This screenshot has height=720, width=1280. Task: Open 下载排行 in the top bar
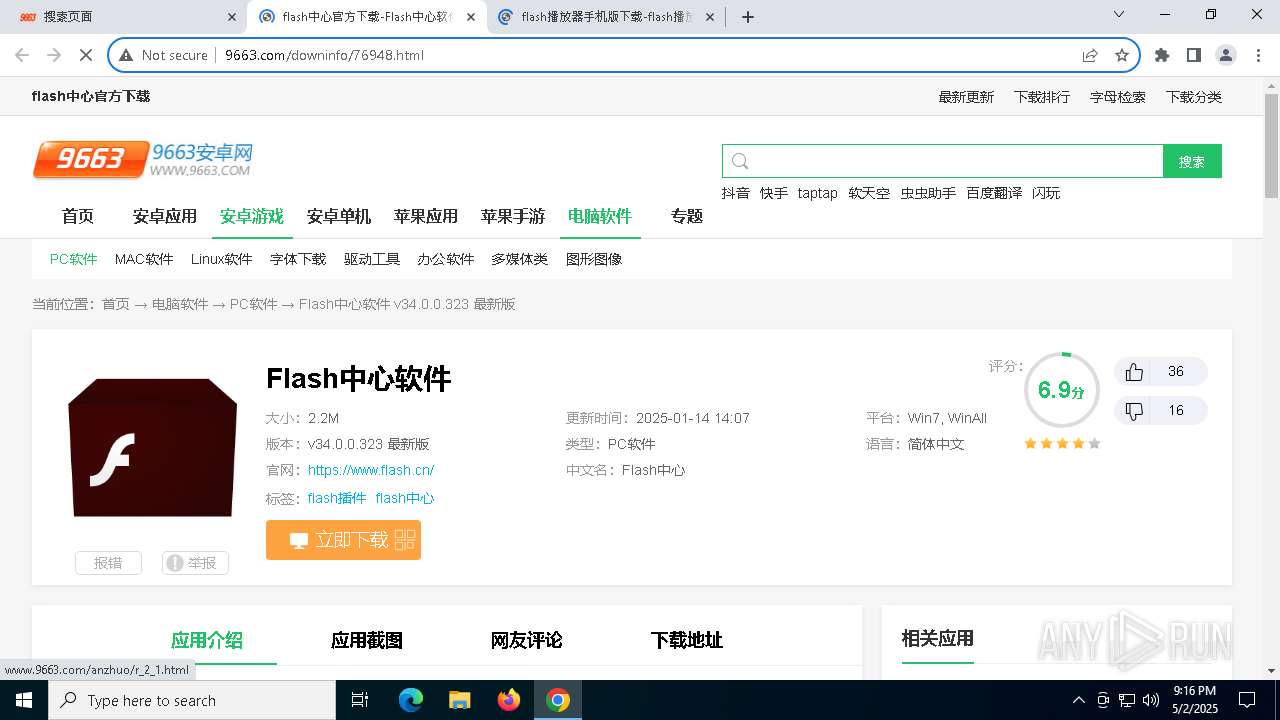pos(1042,97)
